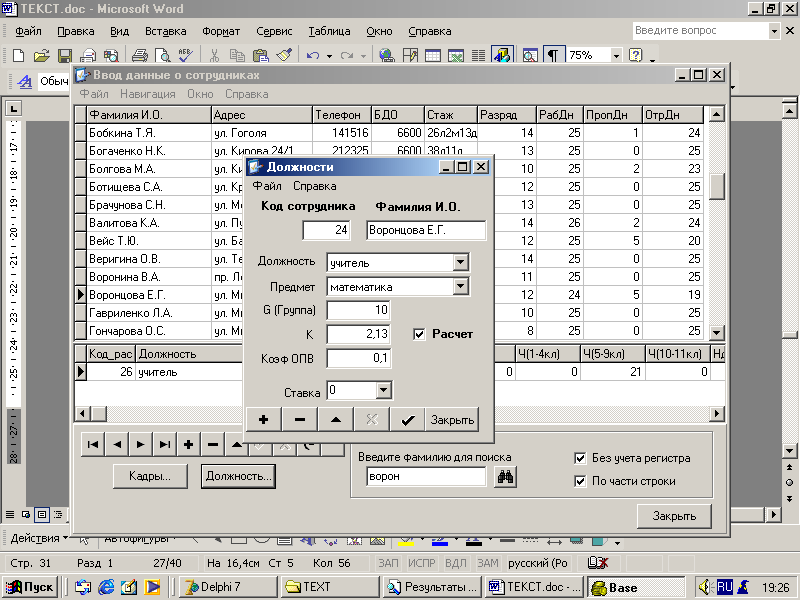This screenshot has height=600, width=800.
Task: Open the Должность dropdown list
Action: pos(460,262)
